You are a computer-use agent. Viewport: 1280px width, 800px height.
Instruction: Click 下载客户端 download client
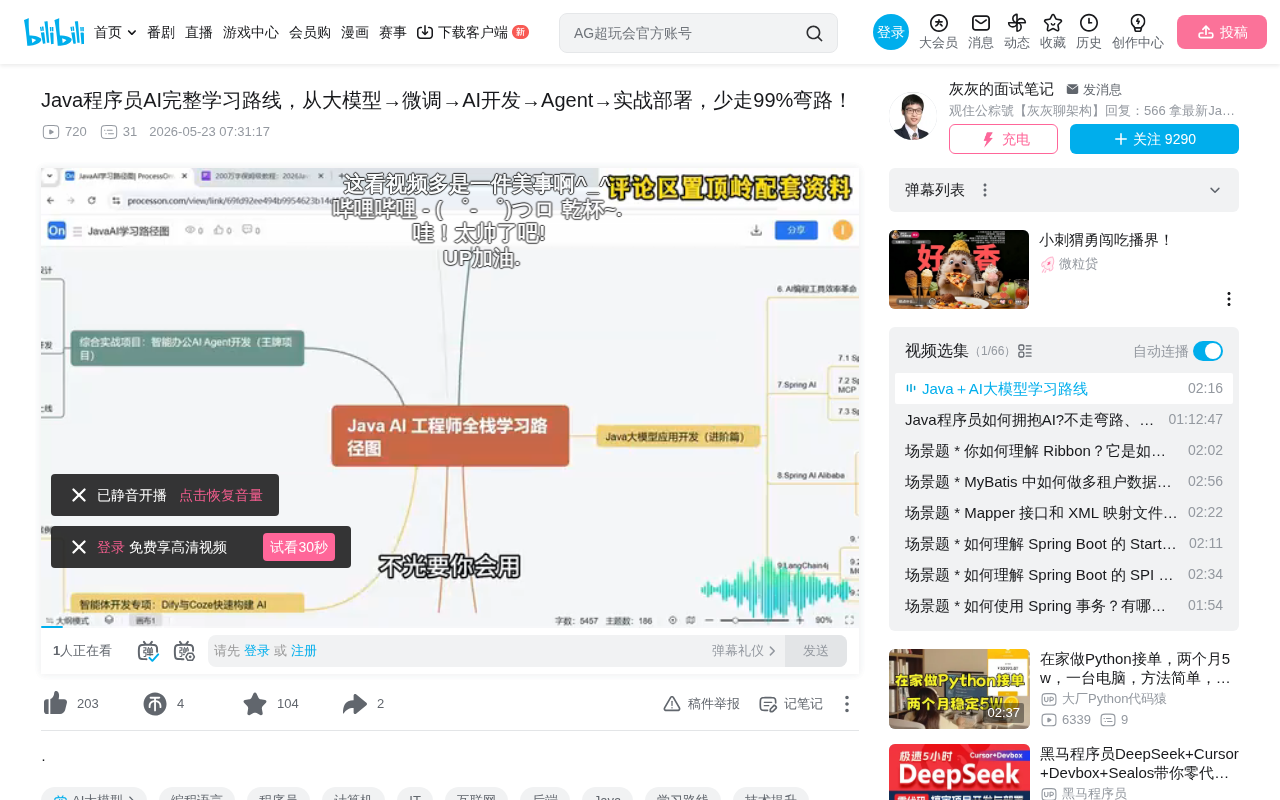click(x=472, y=32)
